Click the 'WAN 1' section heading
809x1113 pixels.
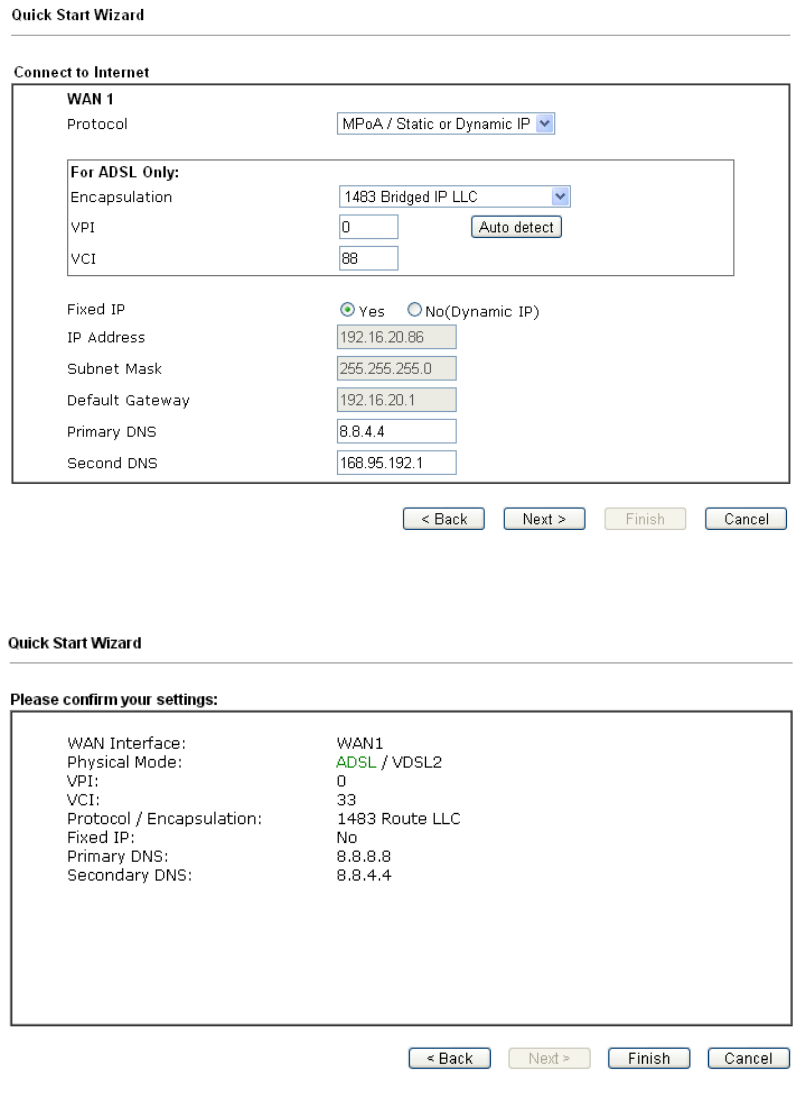(x=90, y=99)
